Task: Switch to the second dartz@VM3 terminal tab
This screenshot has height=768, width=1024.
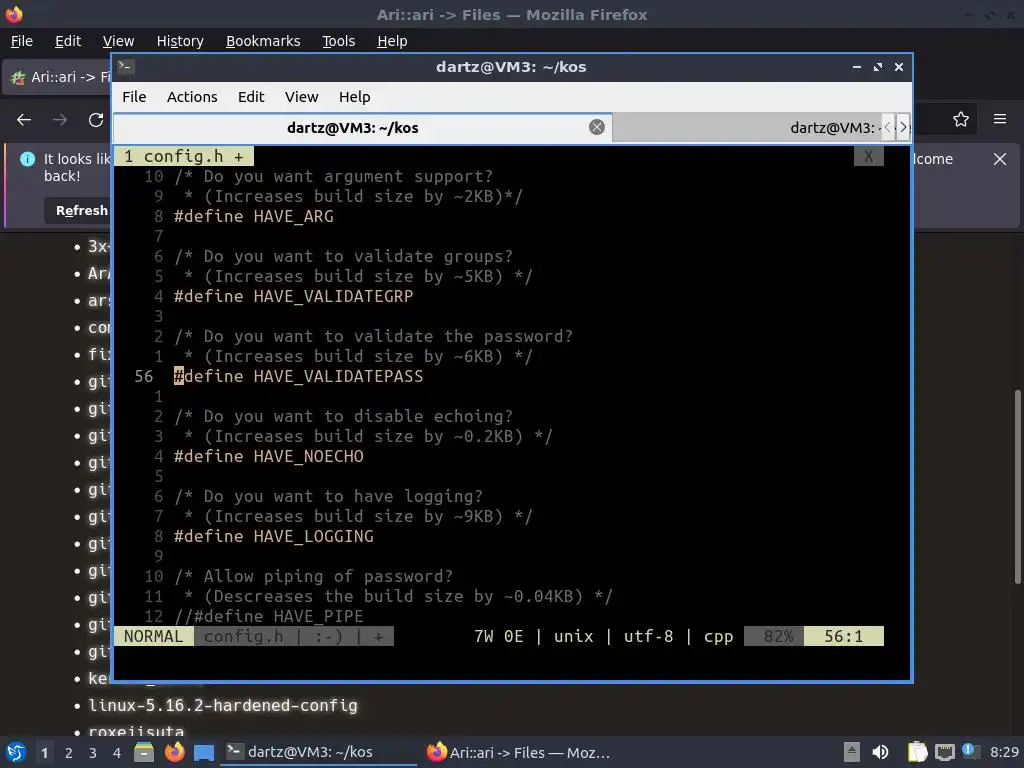Action: (x=746, y=127)
